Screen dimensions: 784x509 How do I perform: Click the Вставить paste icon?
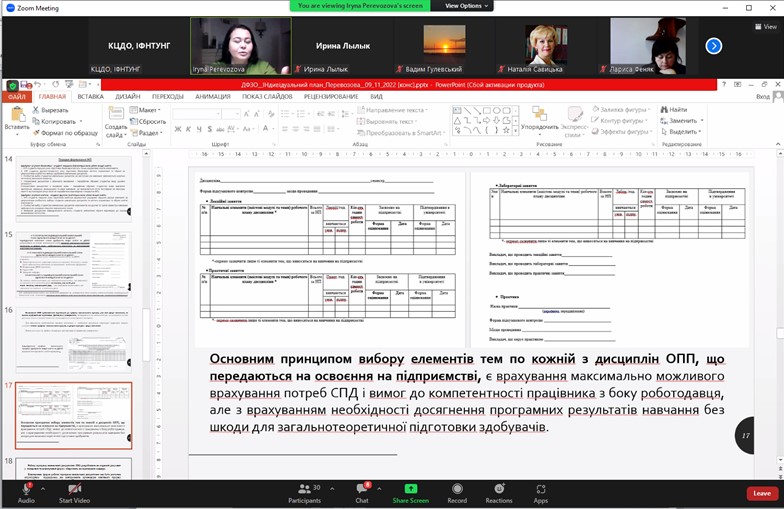click(x=16, y=117)
